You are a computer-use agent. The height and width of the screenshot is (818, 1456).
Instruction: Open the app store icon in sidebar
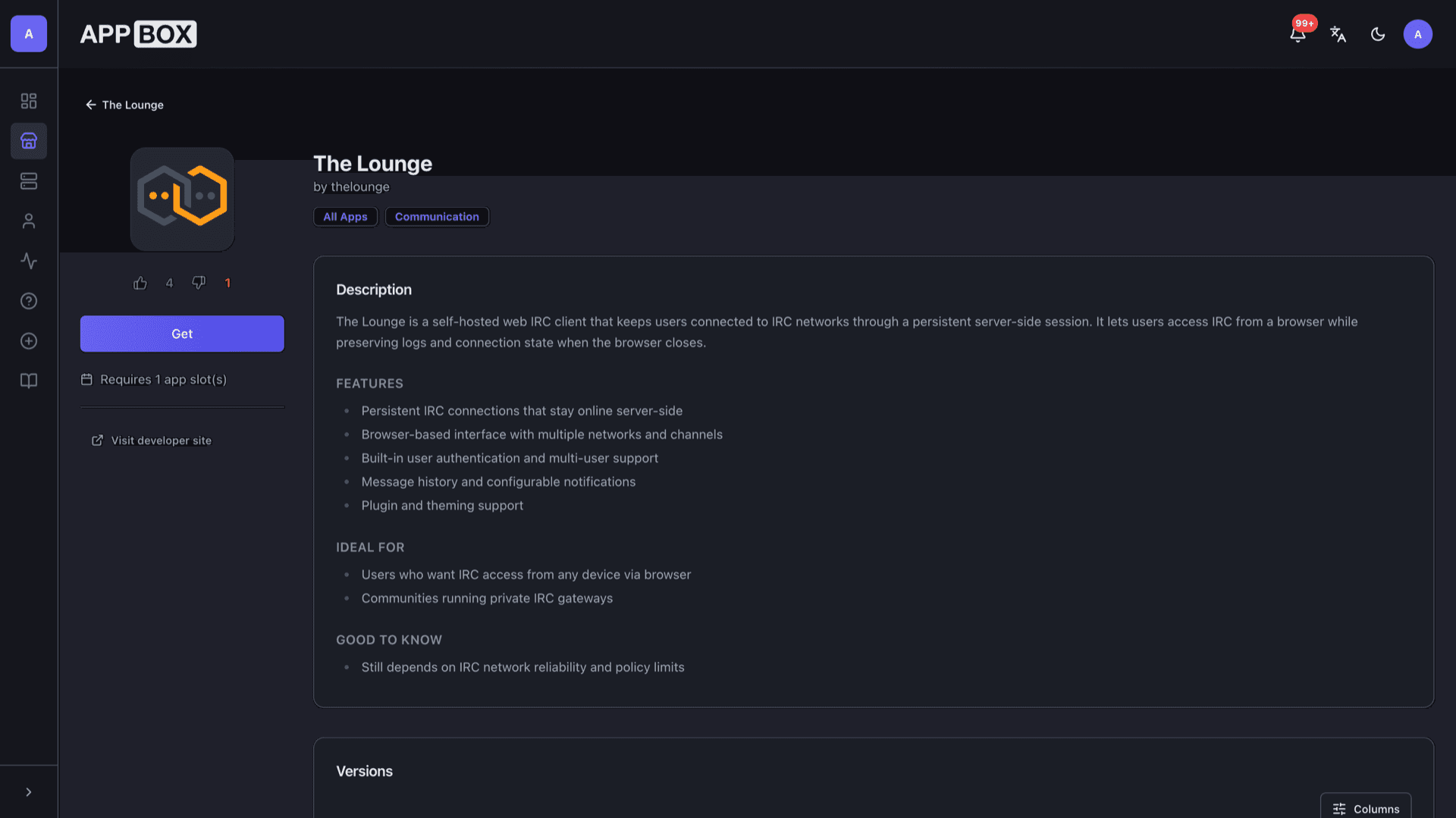[x=29, y=141]
